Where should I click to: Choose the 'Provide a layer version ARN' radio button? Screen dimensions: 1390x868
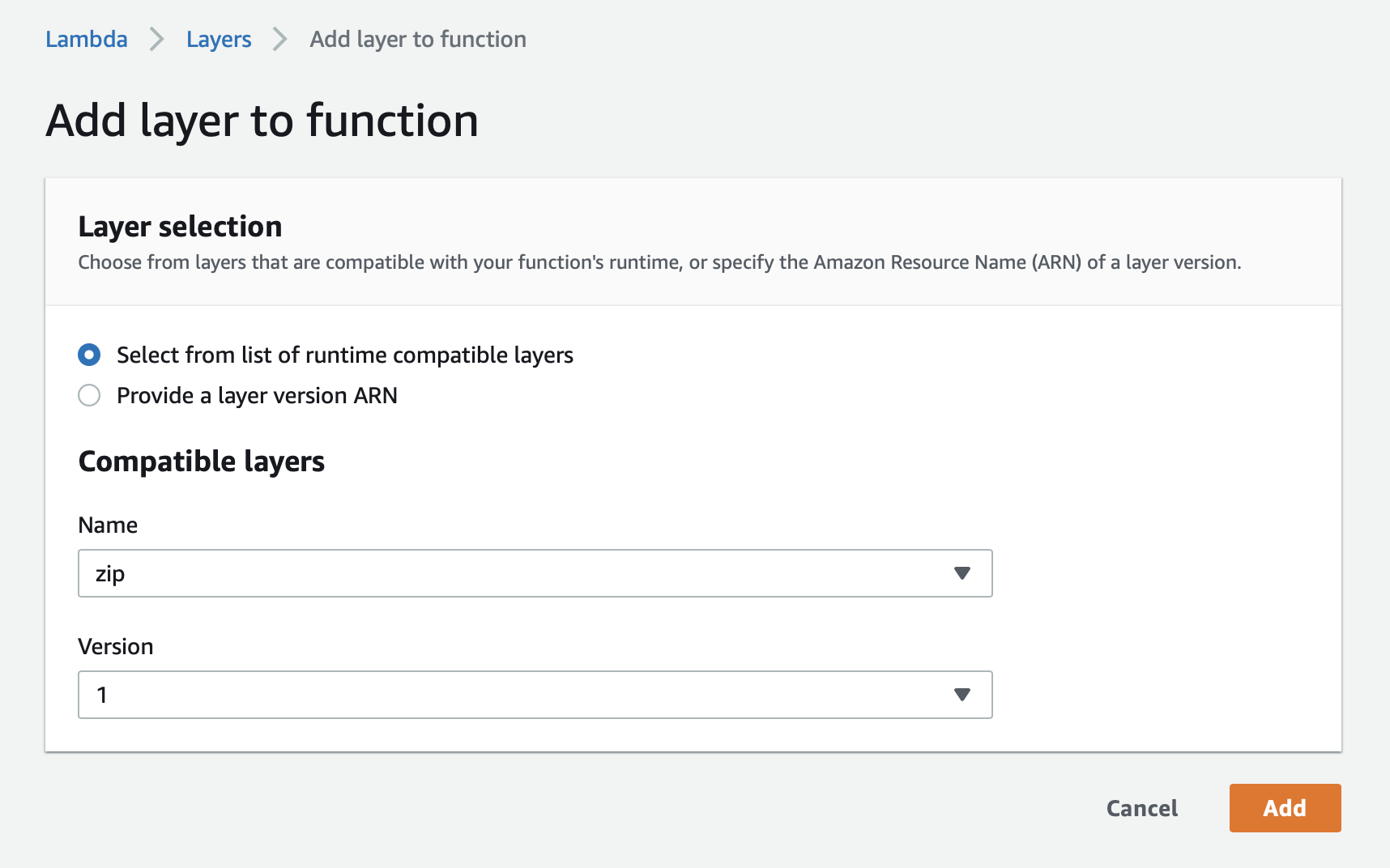pyautogui.click(x=89, y=395)
